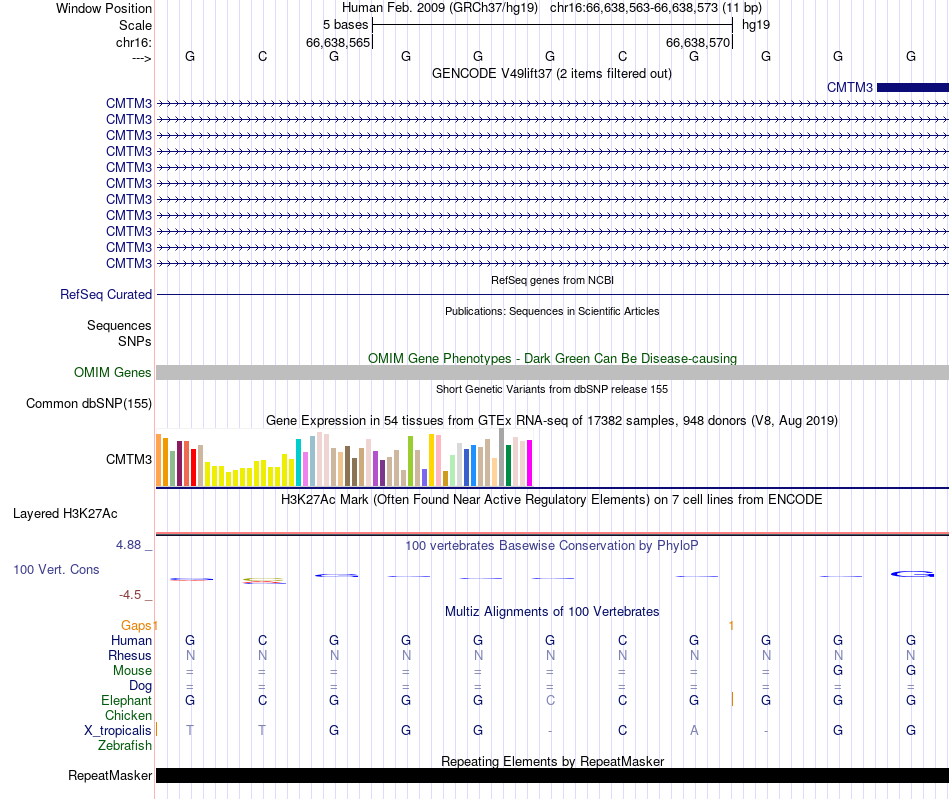This screenshot has width=950, height=799.
Task: Click the 'hg19' label beside scale bar
Action: (x=756, y=25)
